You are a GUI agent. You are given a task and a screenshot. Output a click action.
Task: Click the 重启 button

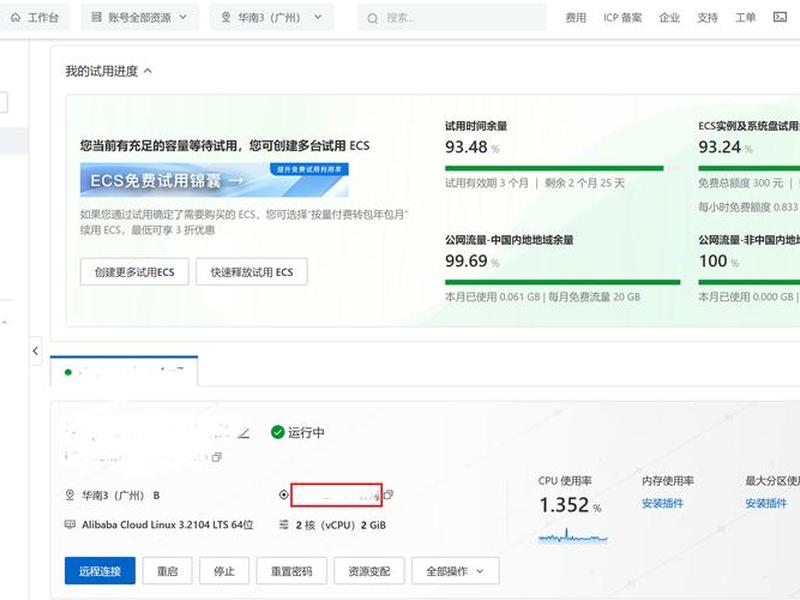coord(167,571)
